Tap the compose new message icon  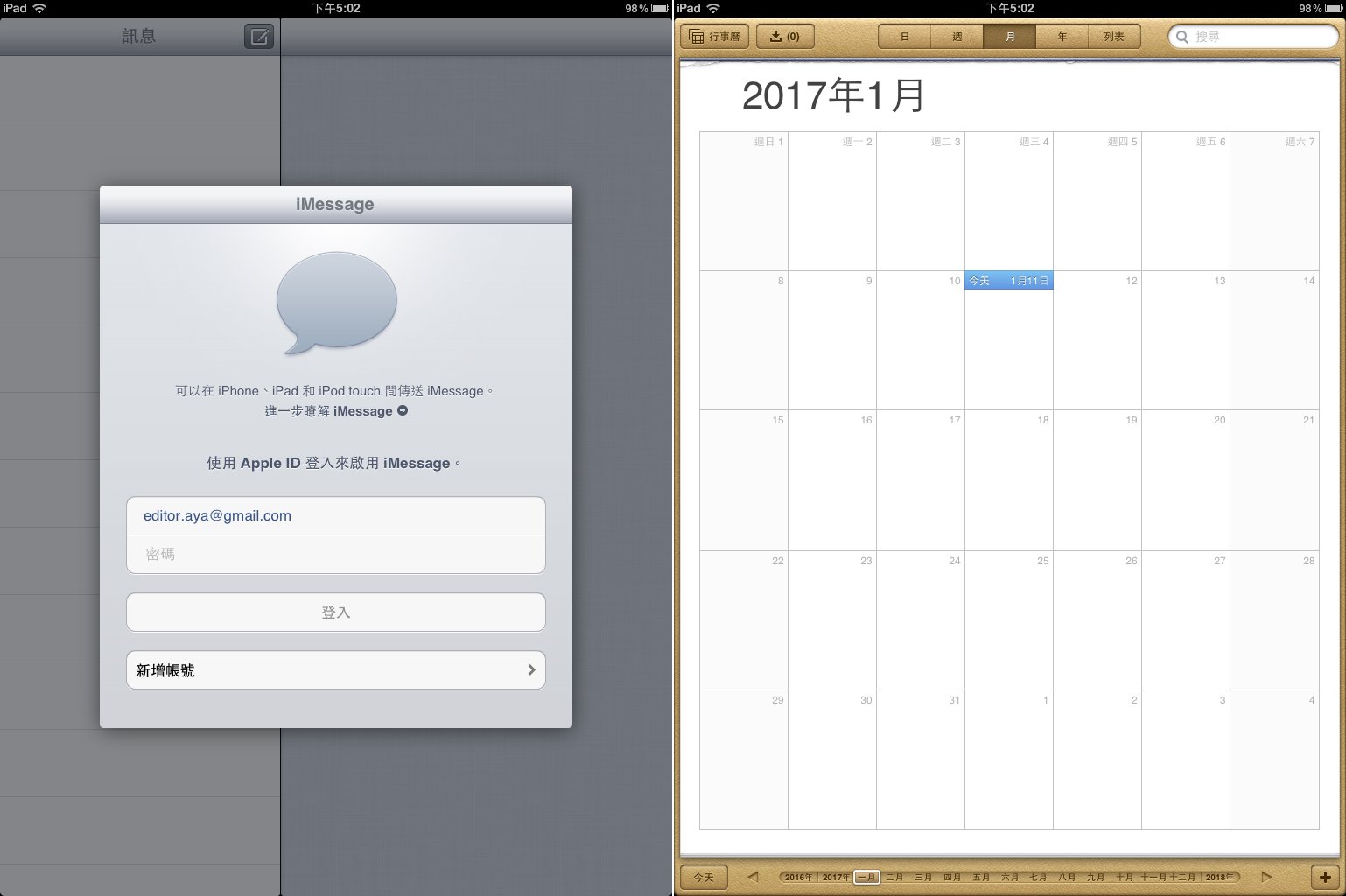click(259, 37)
